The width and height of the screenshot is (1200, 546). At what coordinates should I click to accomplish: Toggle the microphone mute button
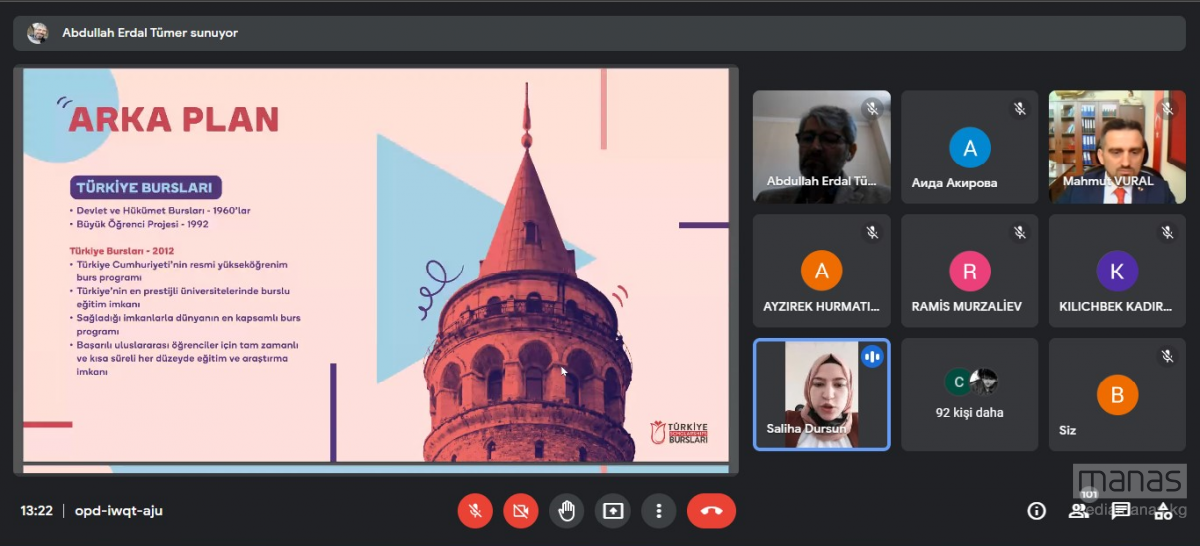tap(475, 511)
